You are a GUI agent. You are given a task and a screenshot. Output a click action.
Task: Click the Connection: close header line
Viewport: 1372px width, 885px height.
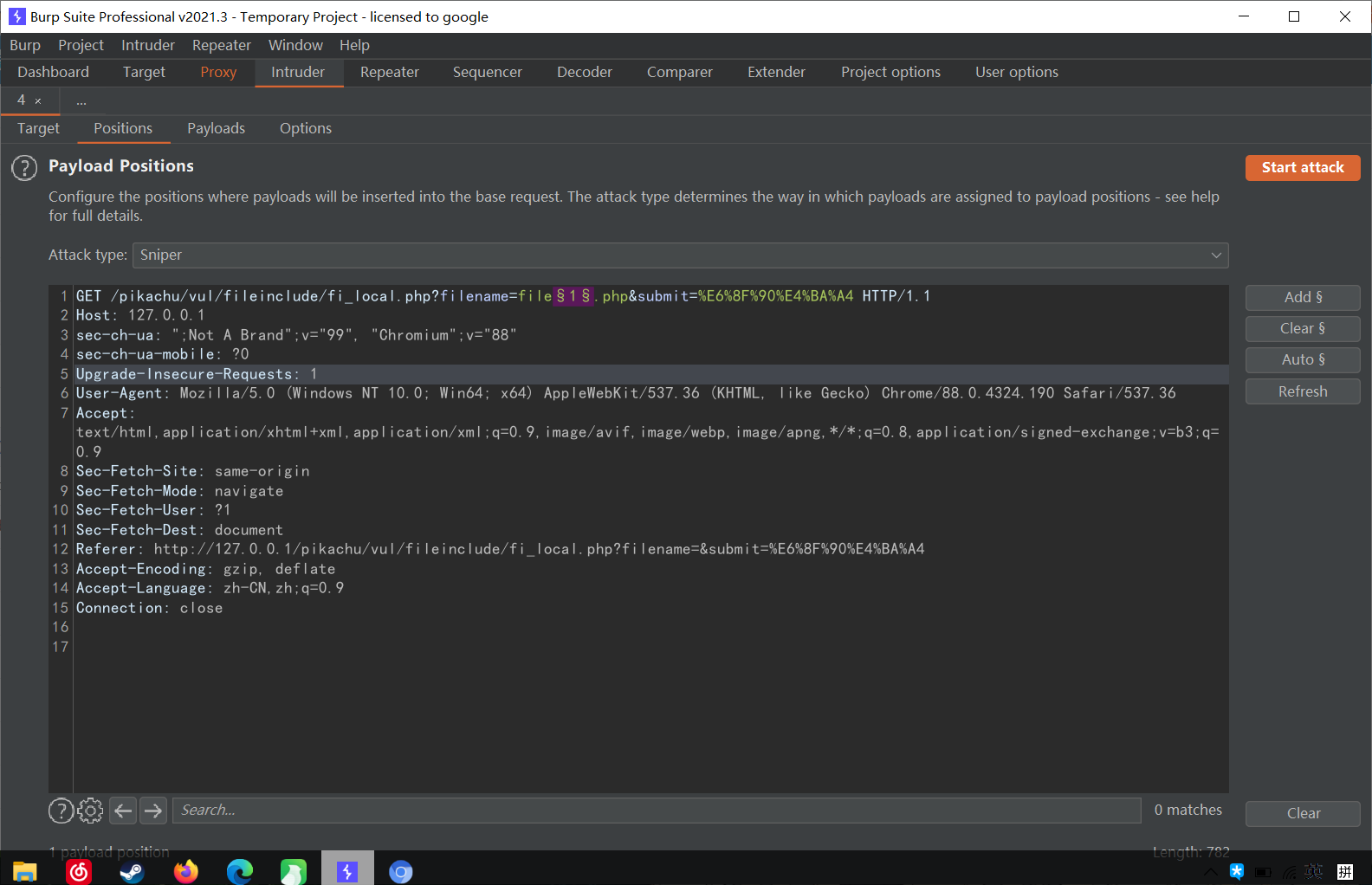click(x=149, y=609)
